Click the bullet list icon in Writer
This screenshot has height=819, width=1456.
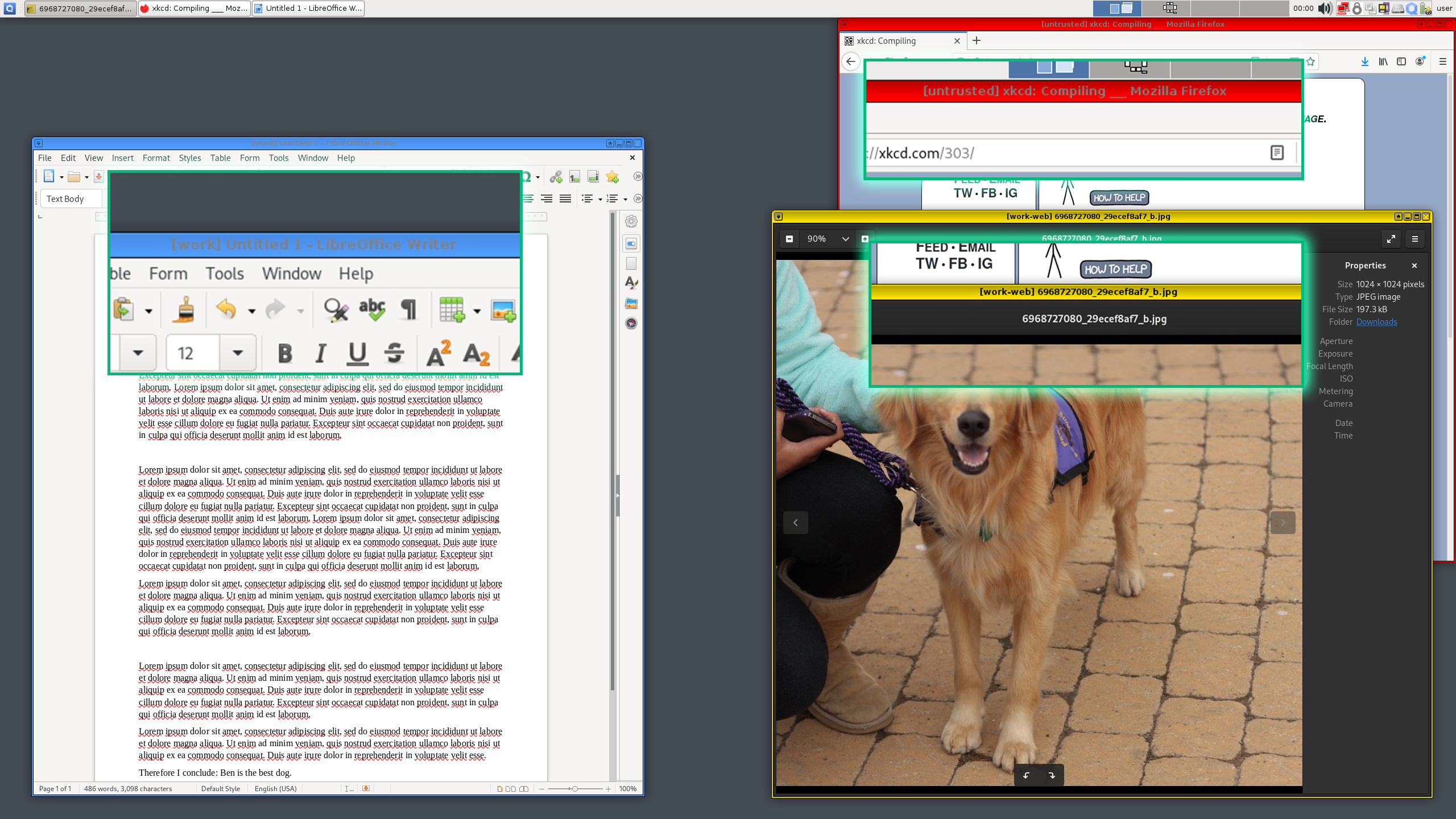[x=588, y=198]
